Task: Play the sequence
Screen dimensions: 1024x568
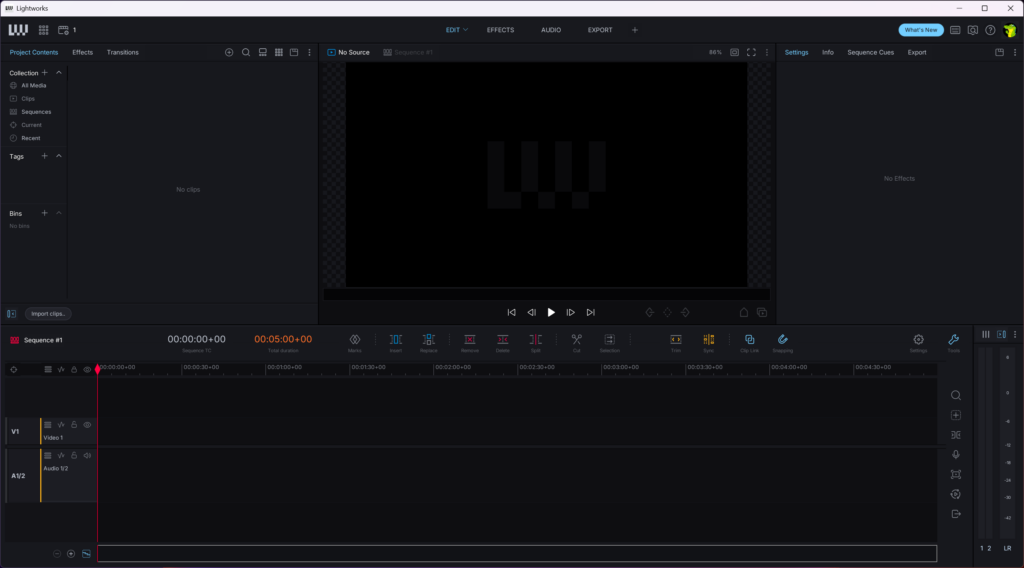Action: tap(551, 313)
